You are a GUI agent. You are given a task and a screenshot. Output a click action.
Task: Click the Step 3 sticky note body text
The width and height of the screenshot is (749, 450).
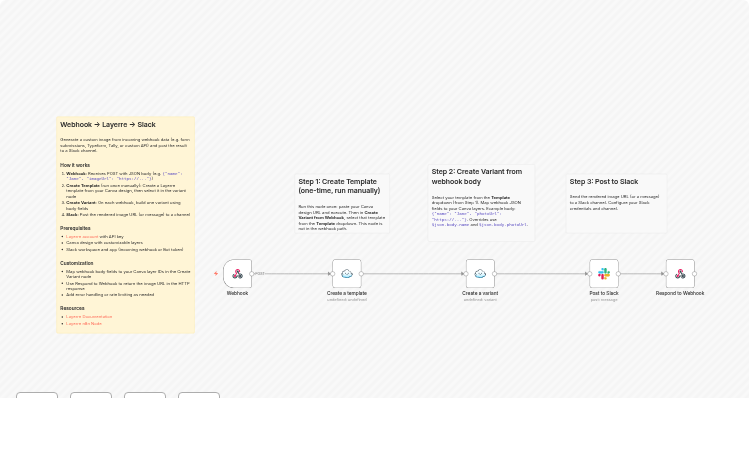(615, 203)
